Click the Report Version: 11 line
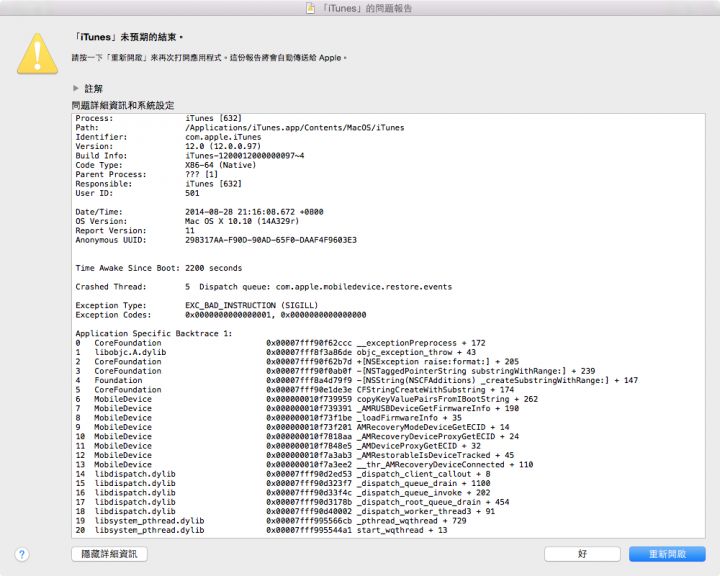 point(135,231)
